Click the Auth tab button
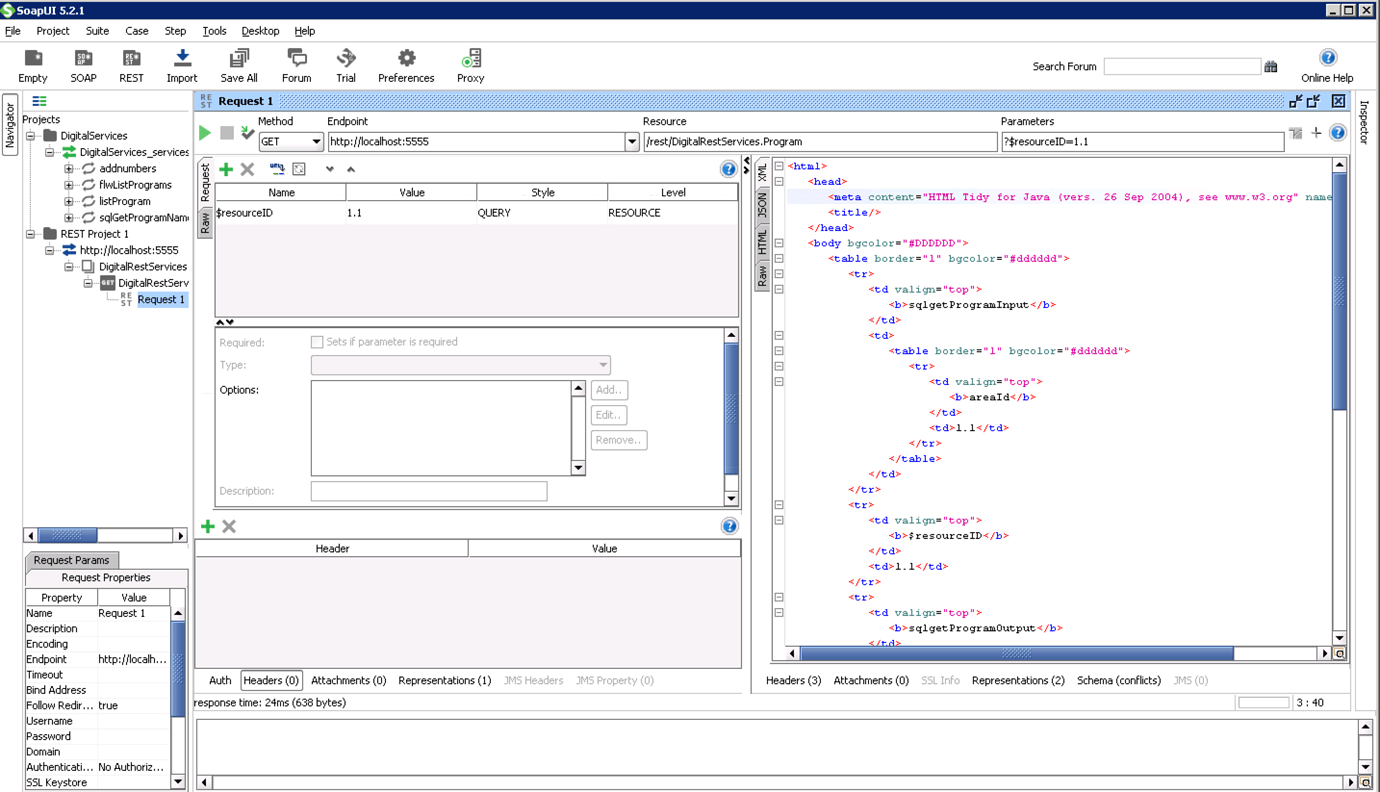 pyautogui.click(x=220, y=680)
